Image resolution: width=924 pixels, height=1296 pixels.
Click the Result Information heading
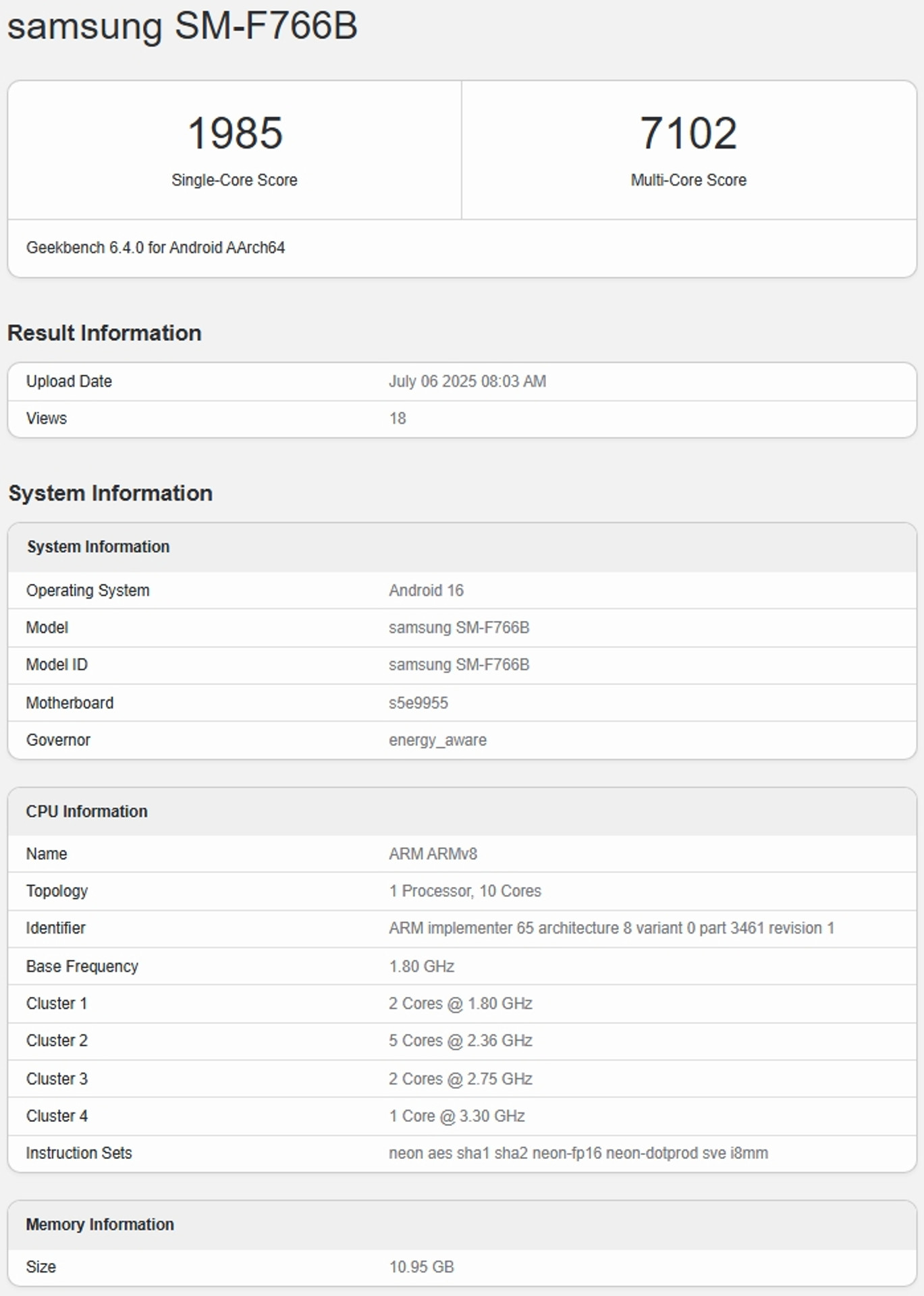point(105,333)
